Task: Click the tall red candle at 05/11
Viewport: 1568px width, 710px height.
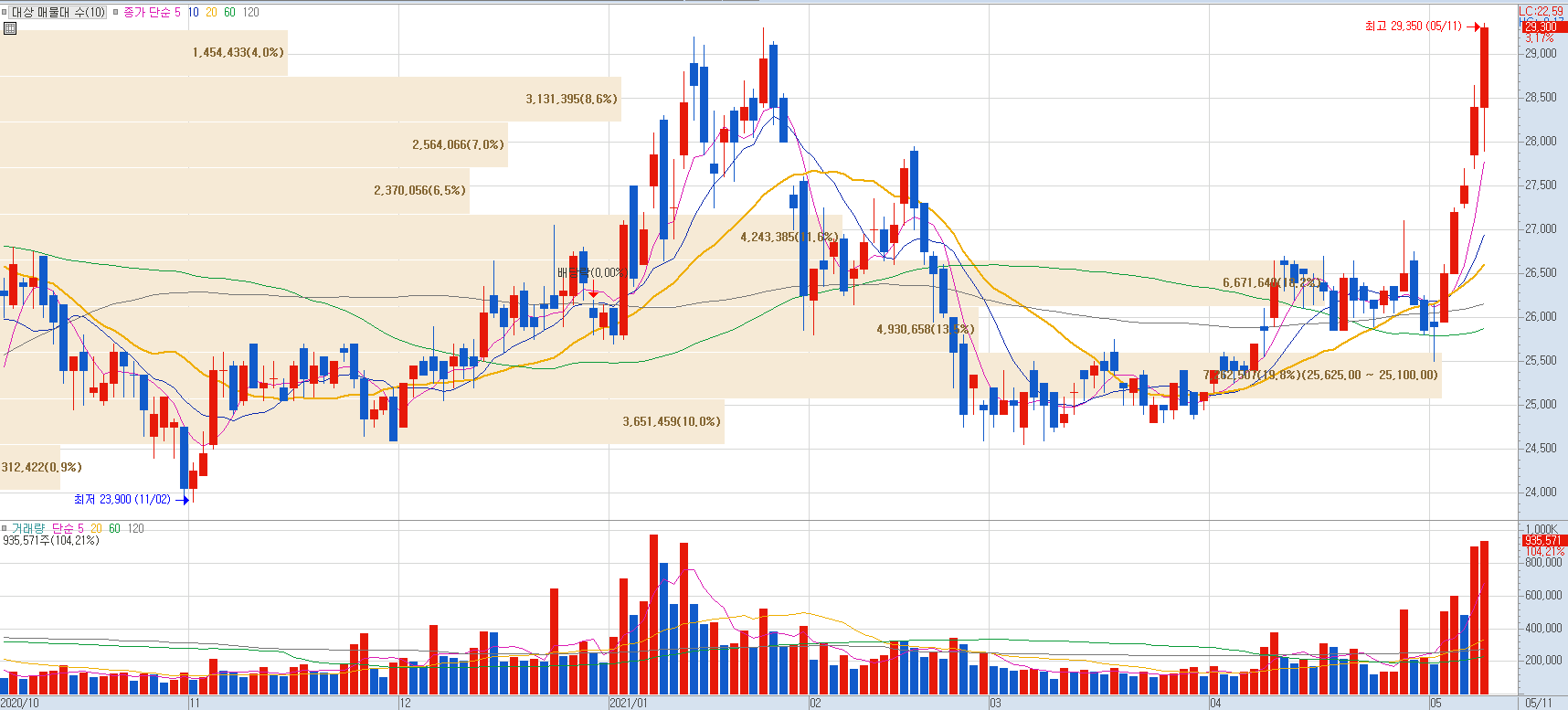Action: point(1485,68)
